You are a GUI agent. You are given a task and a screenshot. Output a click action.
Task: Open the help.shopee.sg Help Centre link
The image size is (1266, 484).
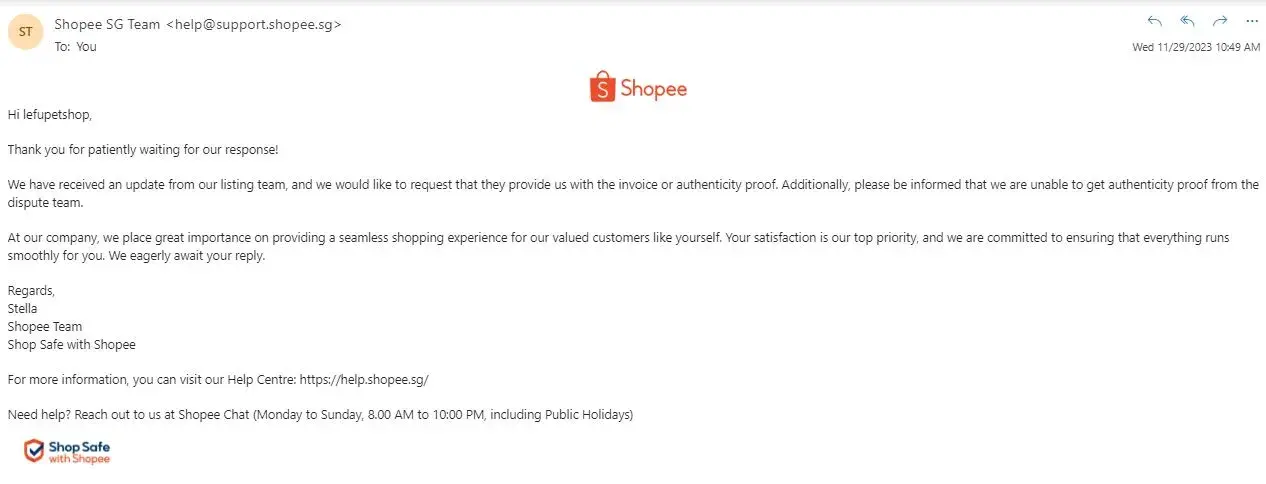364,380
